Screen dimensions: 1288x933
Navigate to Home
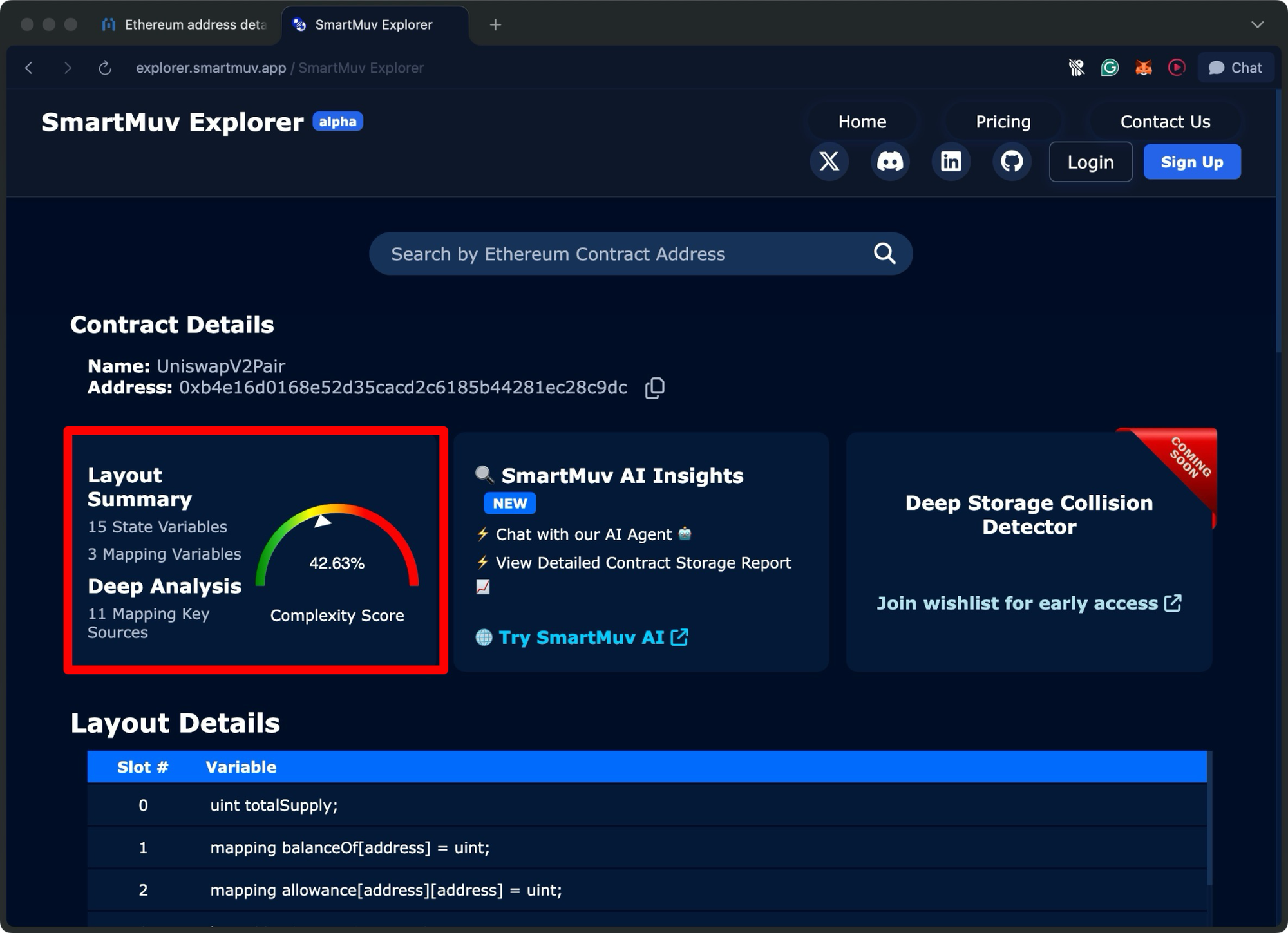[x=863, y=121]
